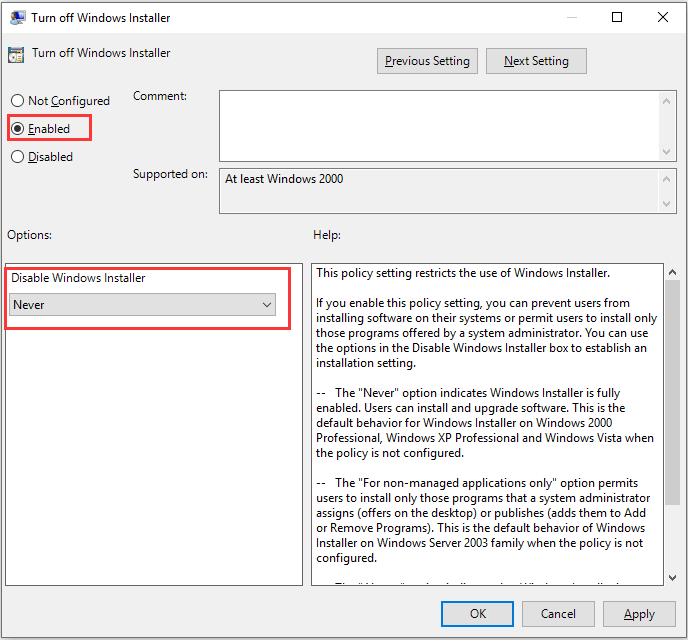This screenshot has width=688, height=640.
Task: Click Supported on box scroll down arrow
Action: pos(666,204)
